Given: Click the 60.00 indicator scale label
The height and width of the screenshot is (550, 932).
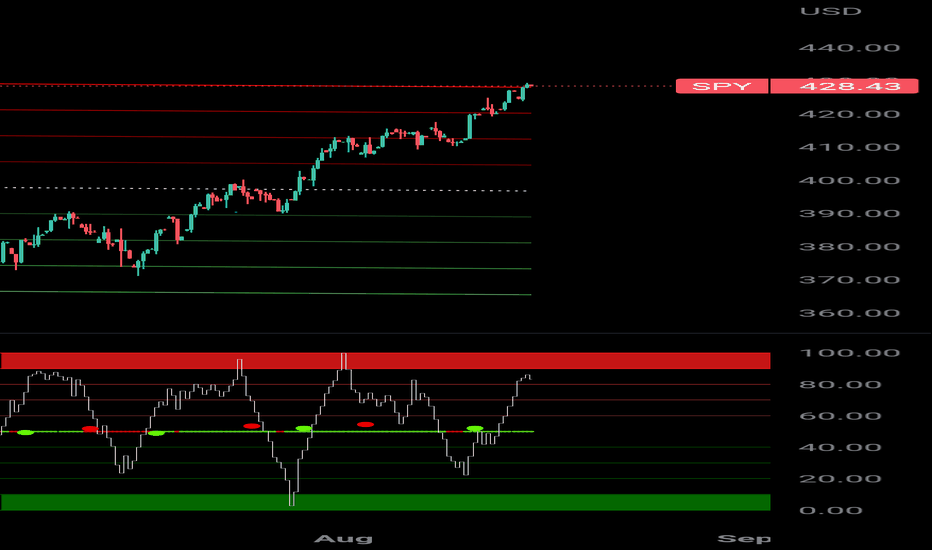Looking at the screenshot, I should pyautogui.click(x=840, y=416).
